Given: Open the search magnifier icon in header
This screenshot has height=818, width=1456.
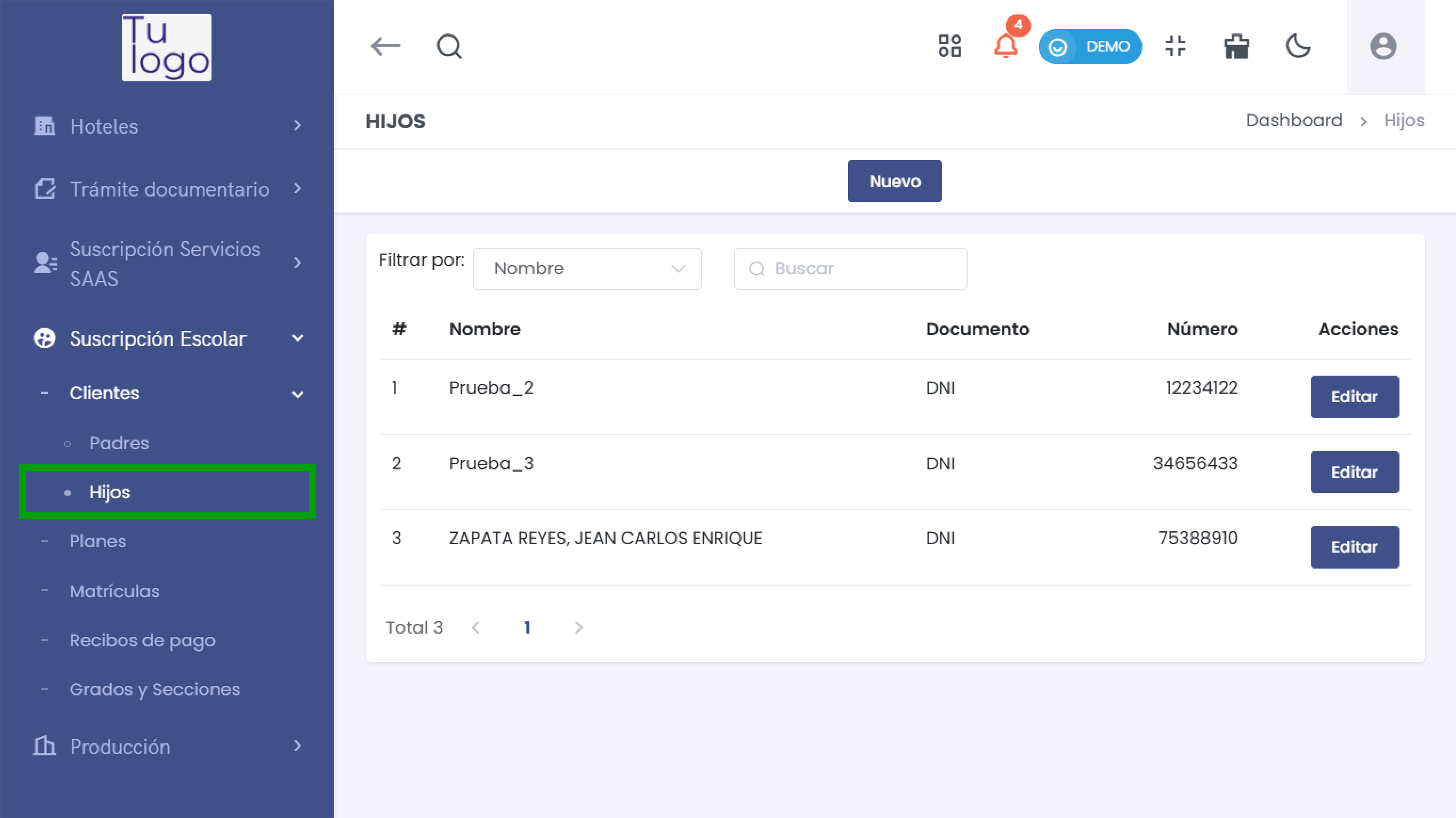Looking at the screenshot, I should coord(449,46).
